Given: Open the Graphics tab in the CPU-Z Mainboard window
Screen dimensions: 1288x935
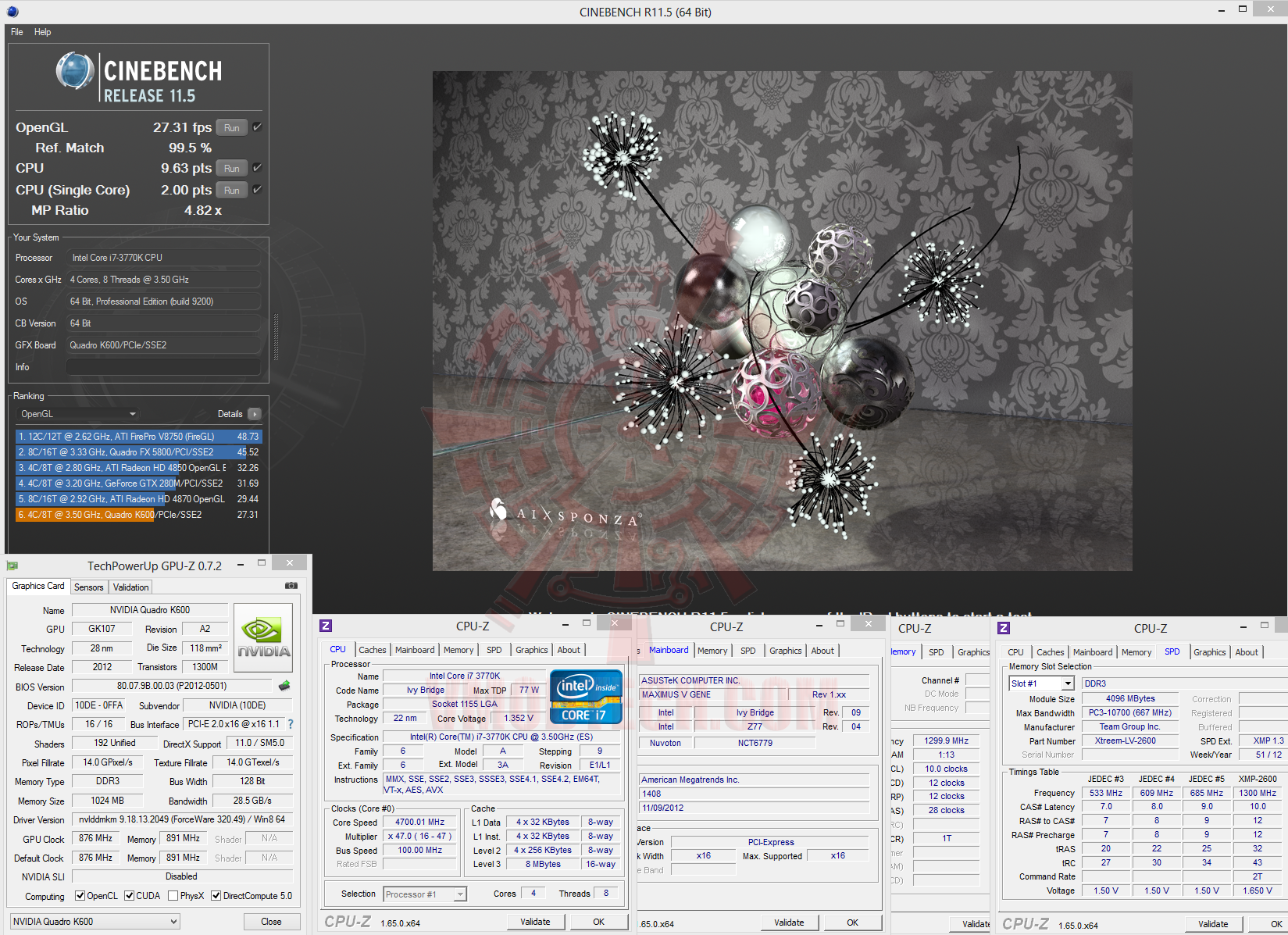Looking at the screenshot, I should (786, 651).
